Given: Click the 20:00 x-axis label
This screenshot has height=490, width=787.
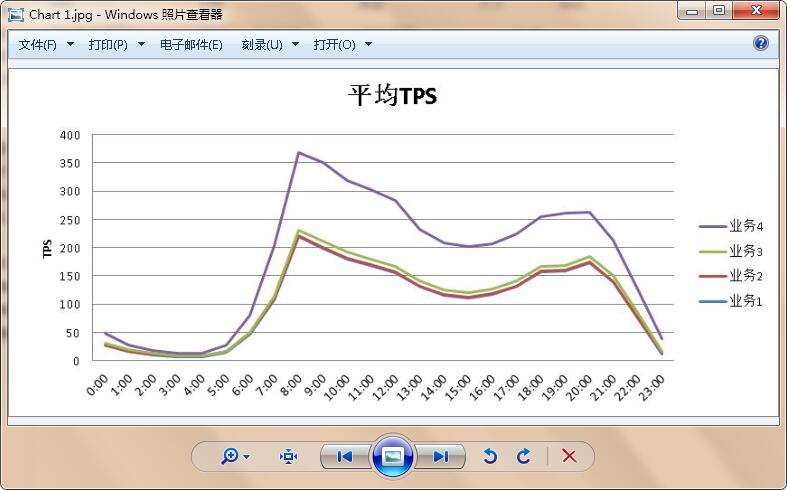Looking at the screenshot, I should coord(579,388).
